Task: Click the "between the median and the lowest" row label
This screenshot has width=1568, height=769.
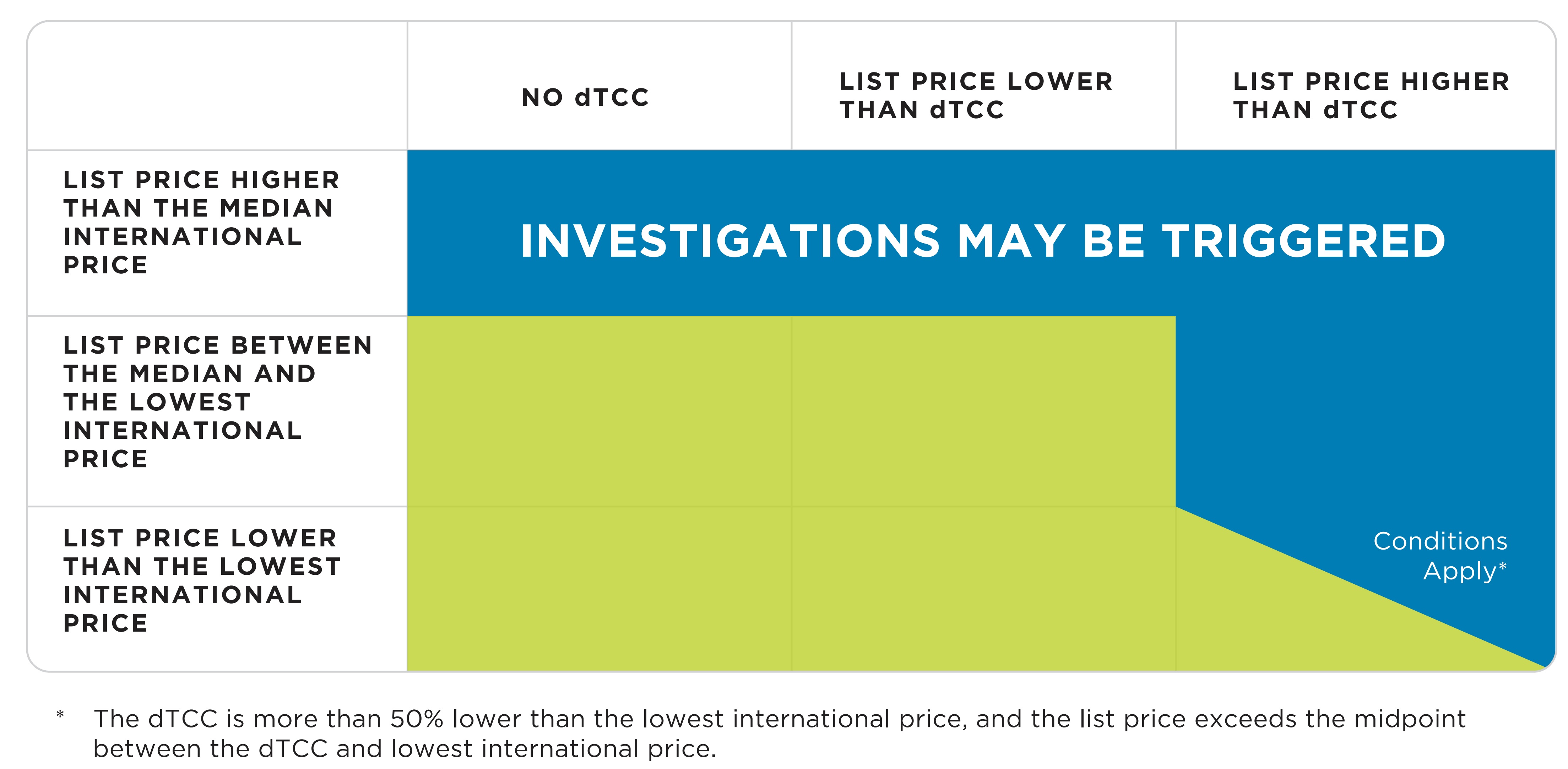Action: click(x=217, y=402)
